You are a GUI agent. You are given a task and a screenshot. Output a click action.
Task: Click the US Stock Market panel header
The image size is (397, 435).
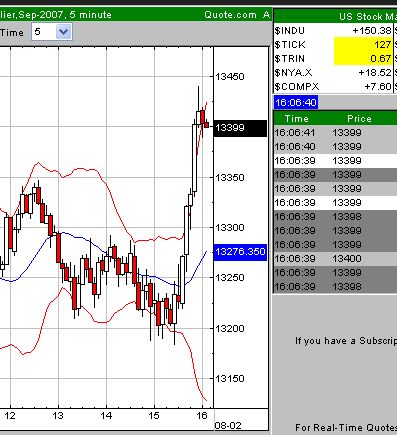click(x=335, y=16)
